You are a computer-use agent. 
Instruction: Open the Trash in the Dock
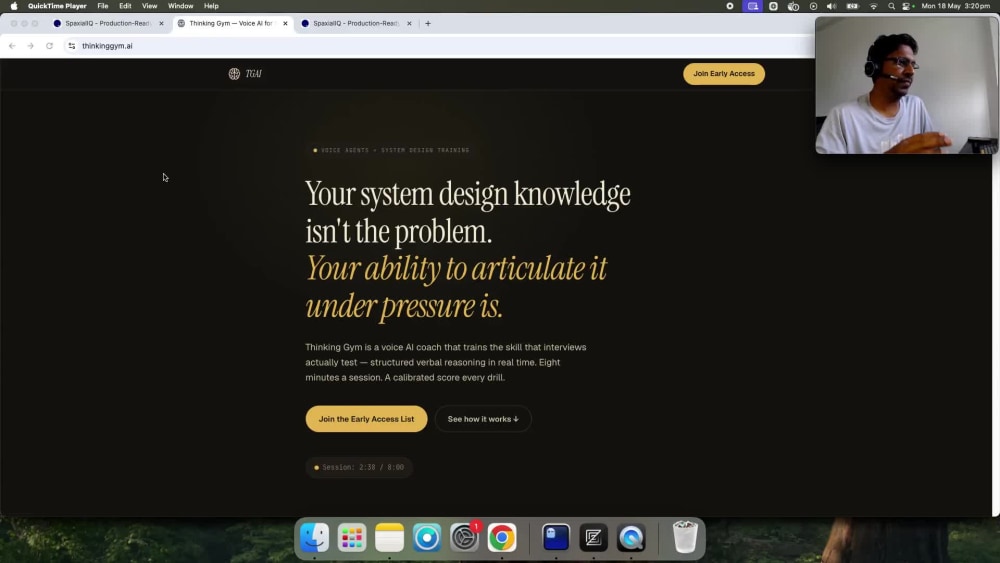click(x=685, y=537)
